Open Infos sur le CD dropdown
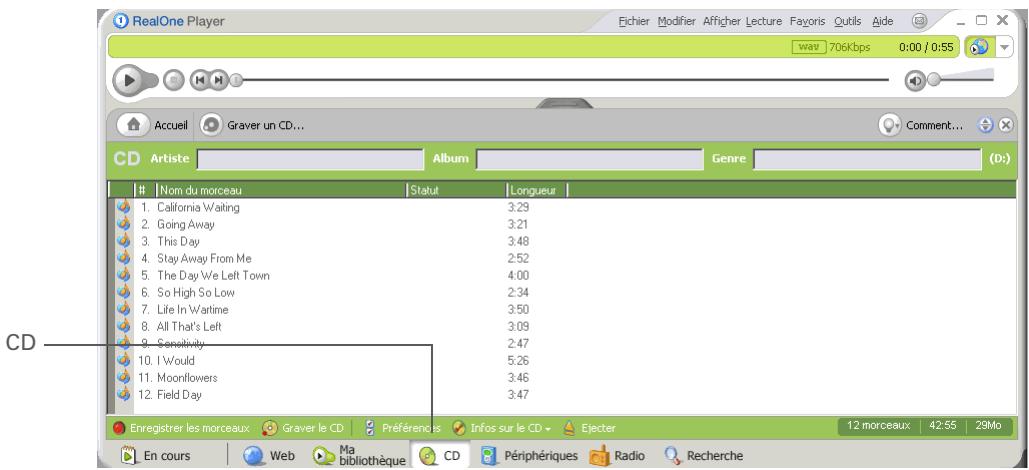Viewport: 1029px width, 470px height. click(x=502, y=428)
